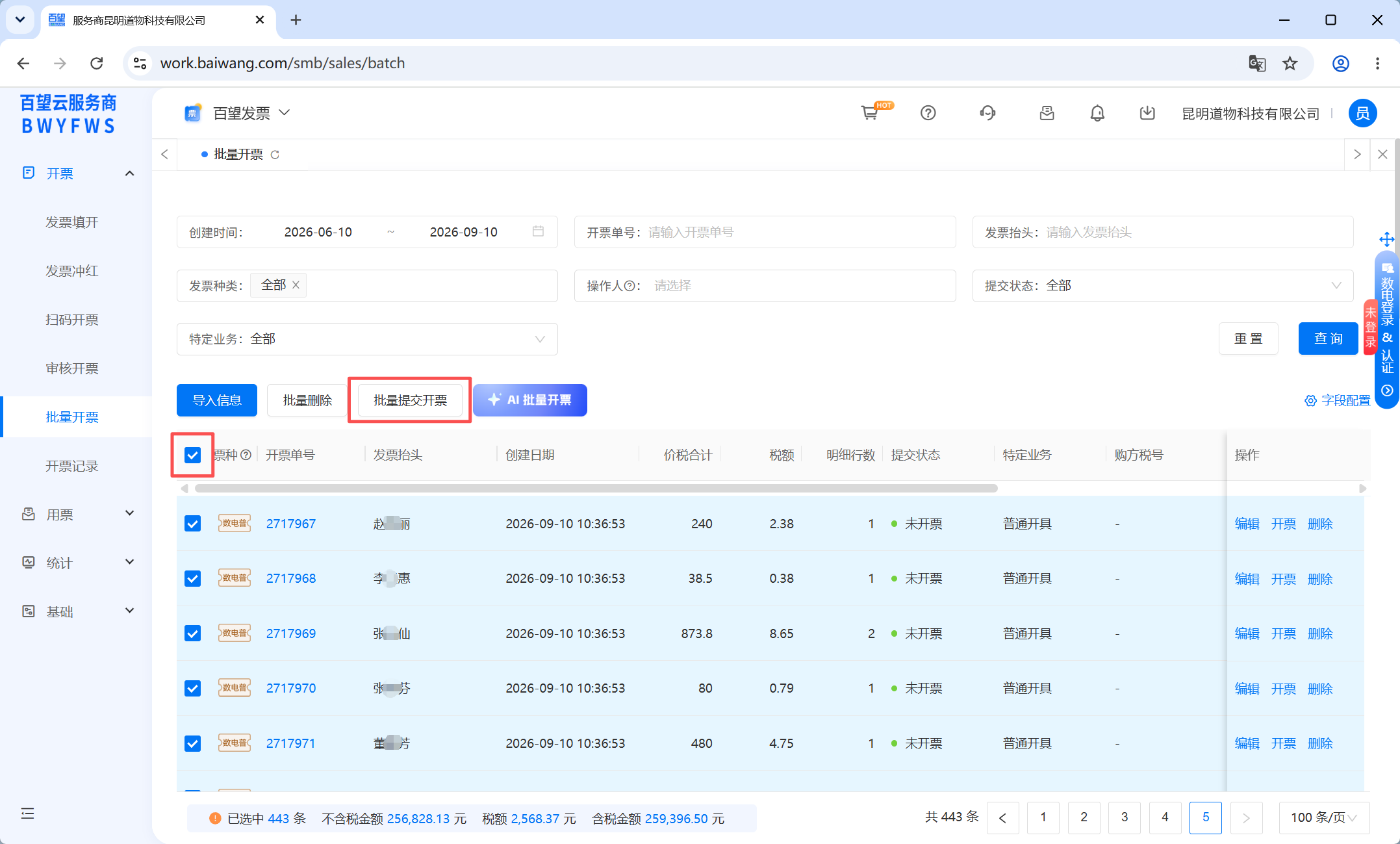
Task: Click the drag move arrows icon
Action: pos(1387,239)
